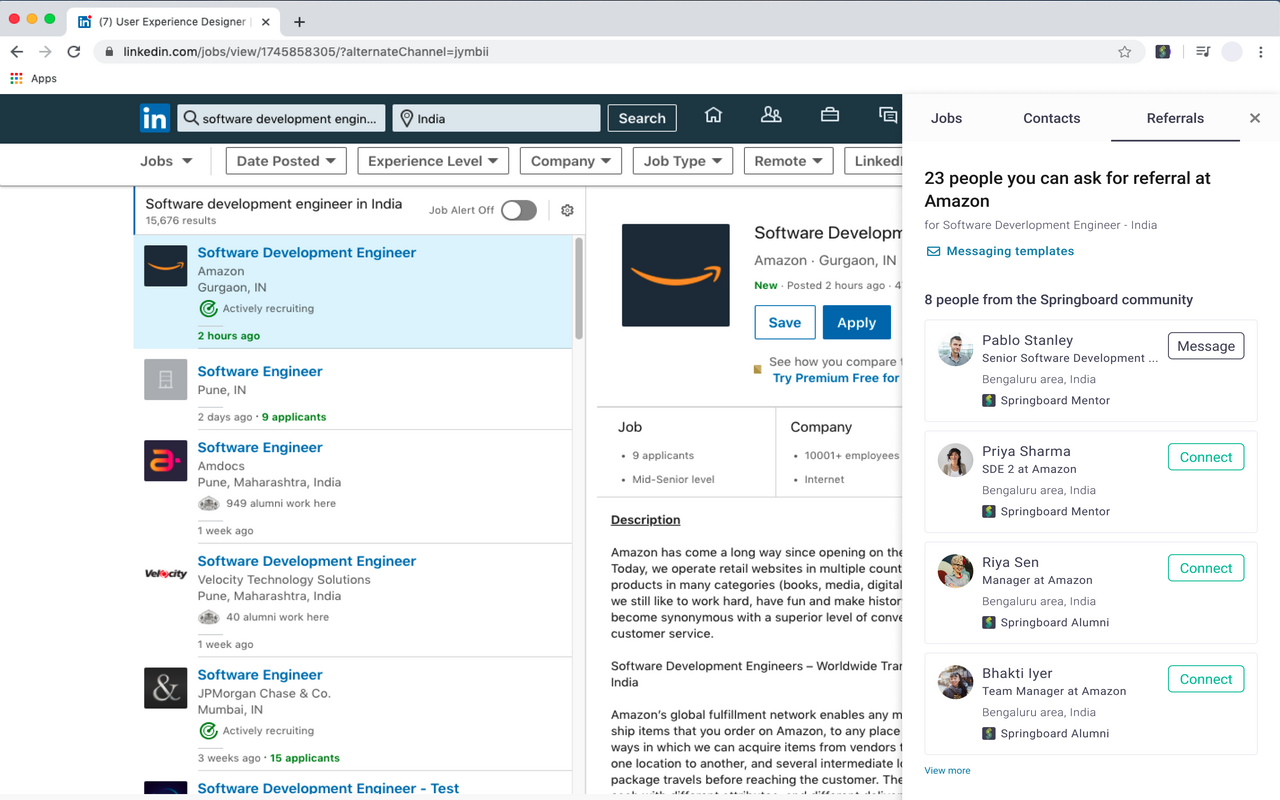This screenshot has height=800, width=1280.
Task: Switch to the Contacts tab
Action: click(1052, 118)
